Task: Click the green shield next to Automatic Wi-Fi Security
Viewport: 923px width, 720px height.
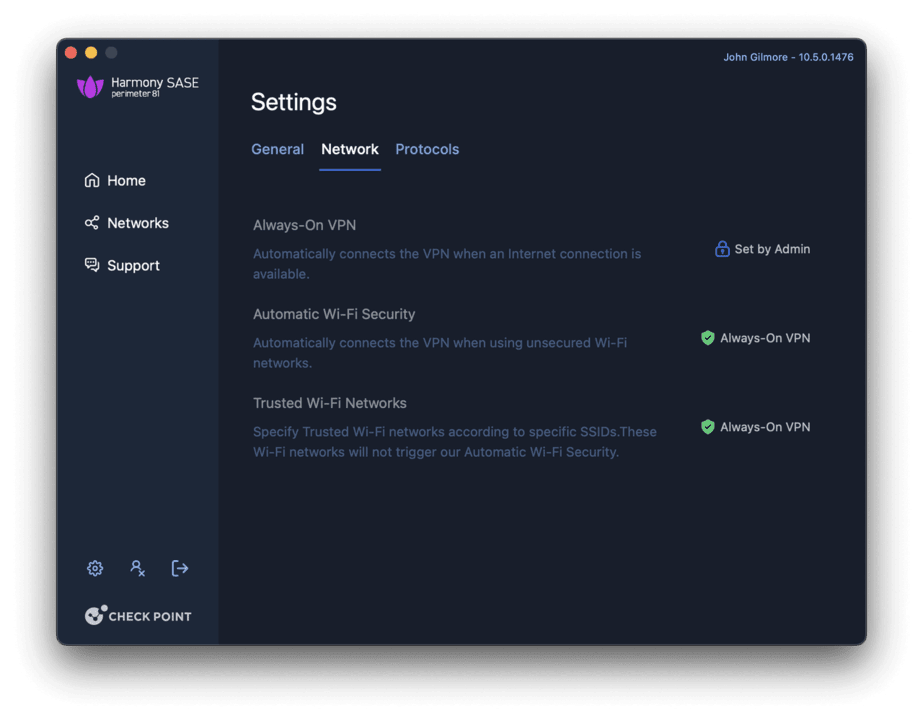Action: 708,338
